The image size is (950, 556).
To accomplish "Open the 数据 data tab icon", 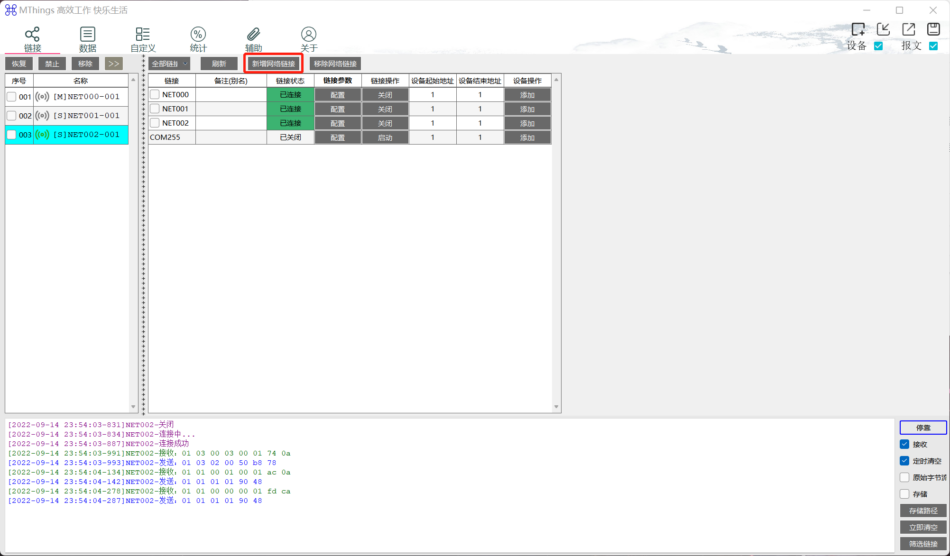I will pos(87,35).
